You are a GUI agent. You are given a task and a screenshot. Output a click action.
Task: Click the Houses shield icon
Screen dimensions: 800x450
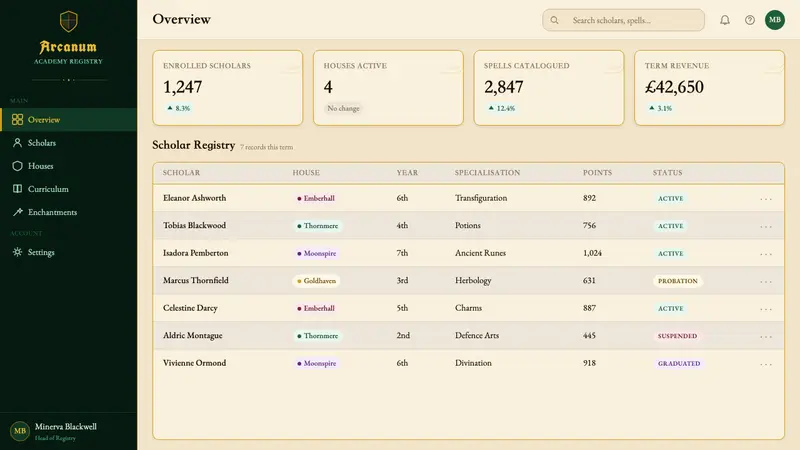tap(17, 166)
